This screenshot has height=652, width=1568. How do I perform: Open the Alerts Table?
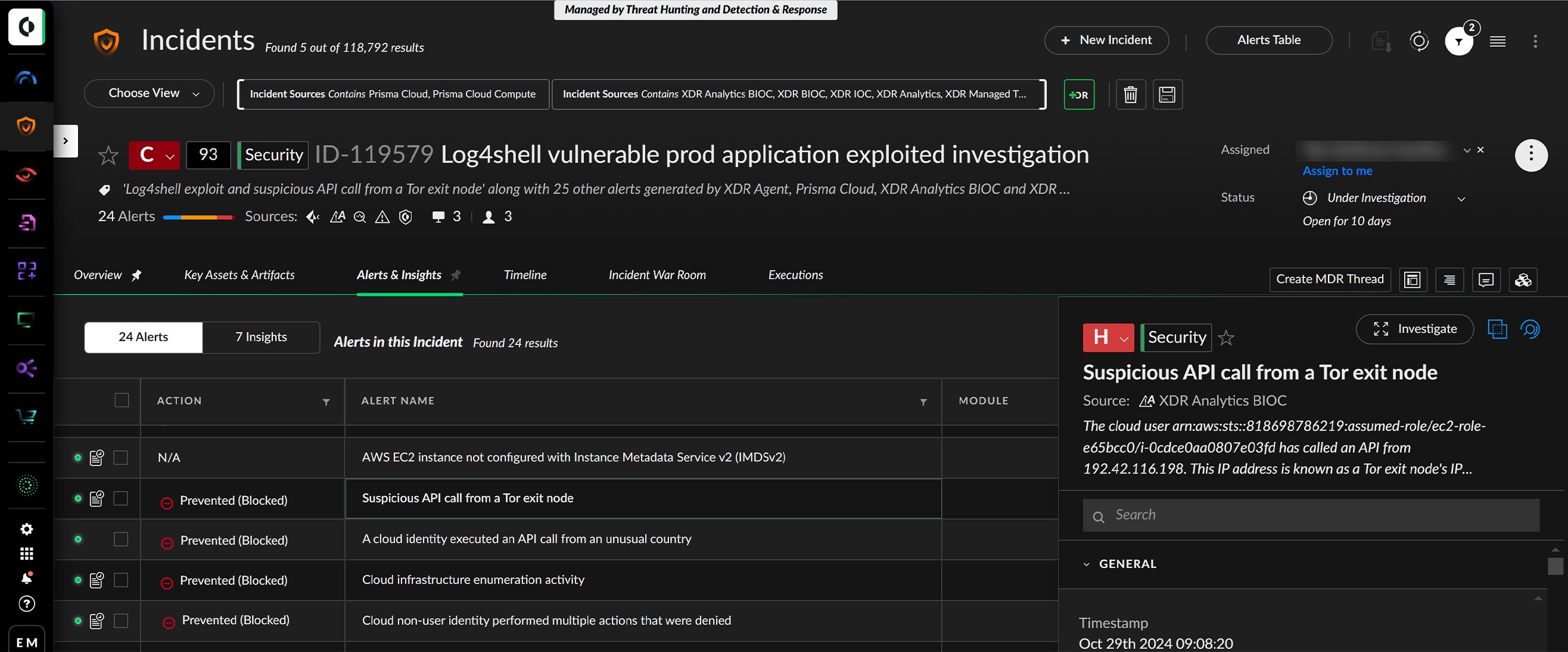1268,40
